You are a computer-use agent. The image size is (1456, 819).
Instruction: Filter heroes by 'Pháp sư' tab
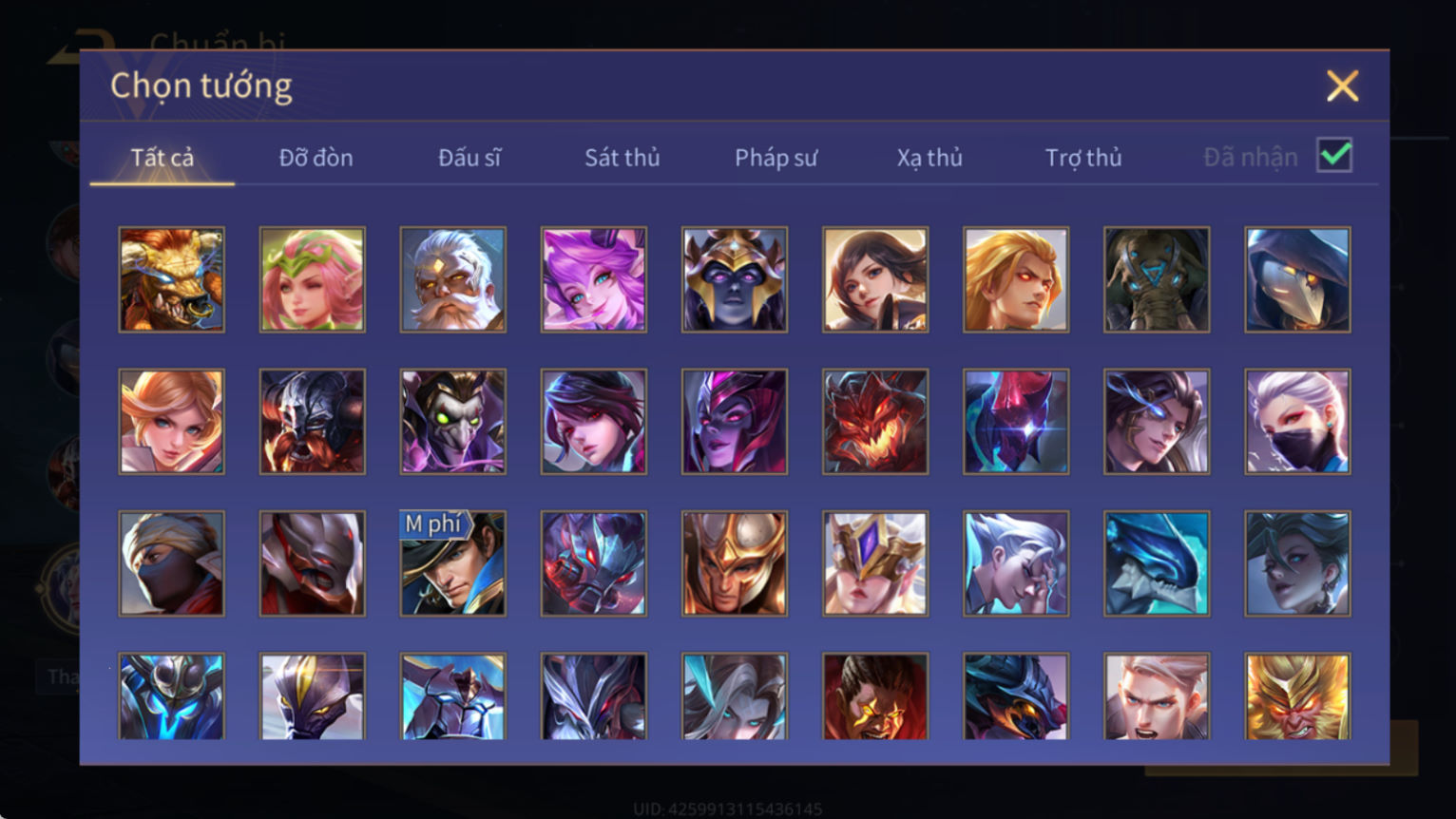776,158
